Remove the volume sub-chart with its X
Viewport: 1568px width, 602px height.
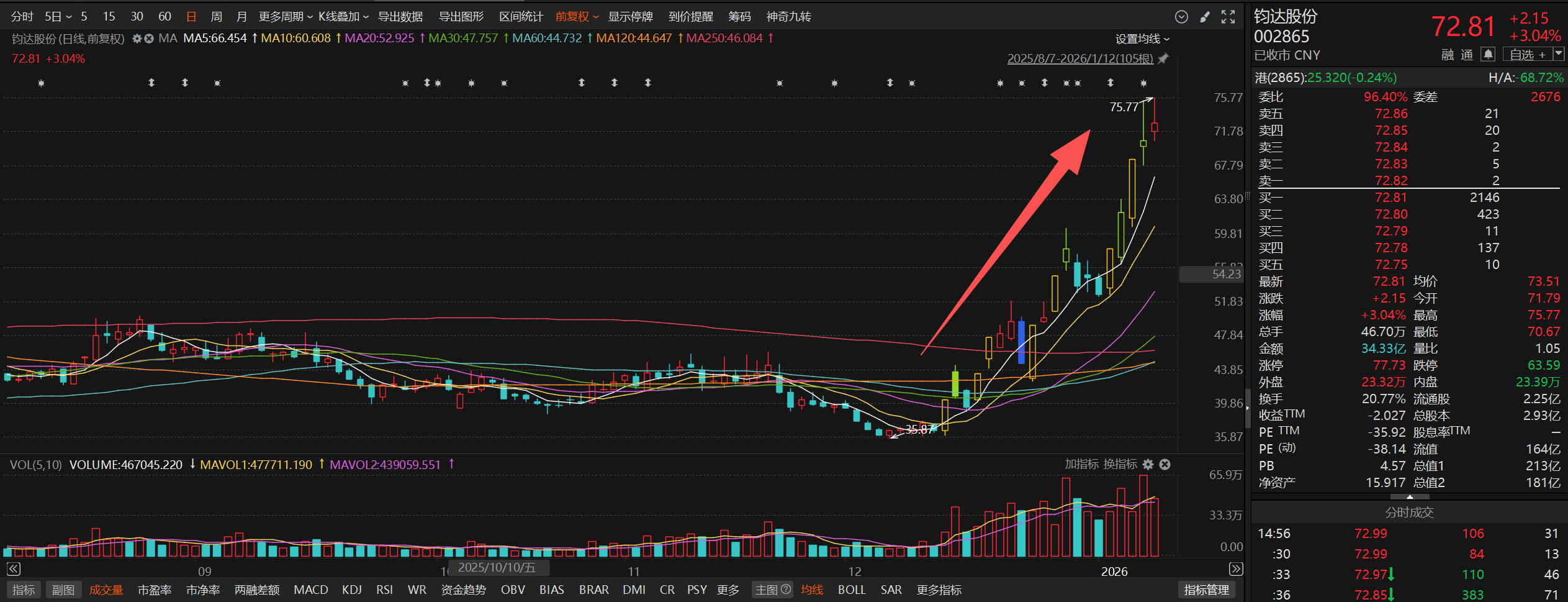tap(1165, 464)
